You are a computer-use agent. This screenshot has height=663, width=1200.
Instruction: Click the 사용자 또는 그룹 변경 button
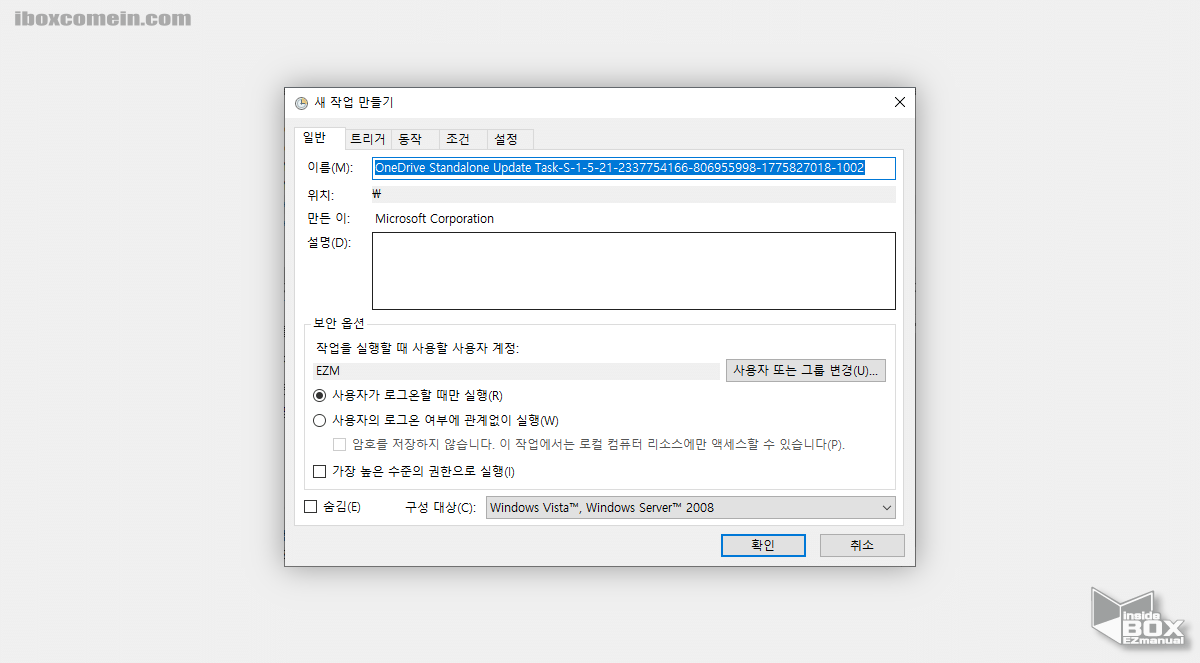click(x=805, y=370)
